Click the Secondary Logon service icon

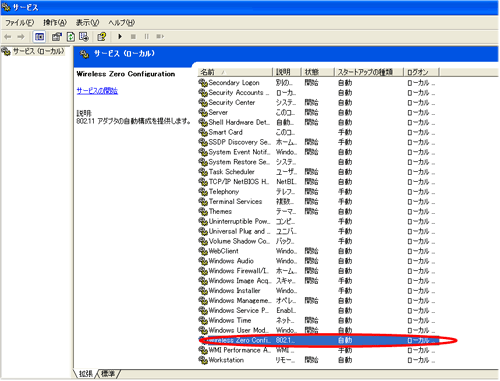tap(203, 82)
